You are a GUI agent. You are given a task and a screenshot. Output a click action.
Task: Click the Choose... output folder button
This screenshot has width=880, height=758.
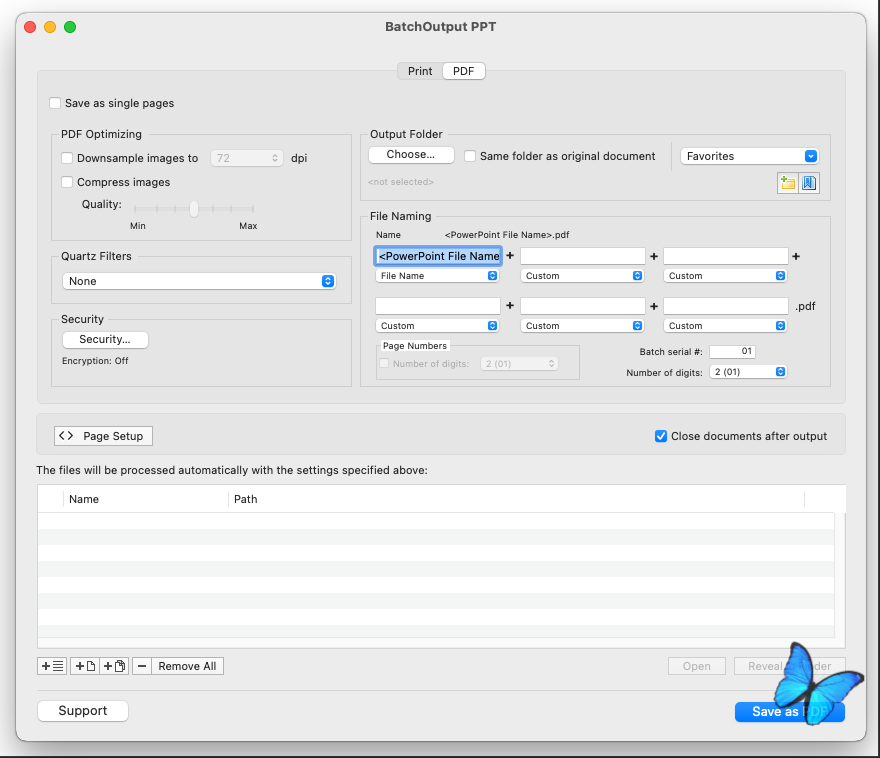[x=411, y=155]
